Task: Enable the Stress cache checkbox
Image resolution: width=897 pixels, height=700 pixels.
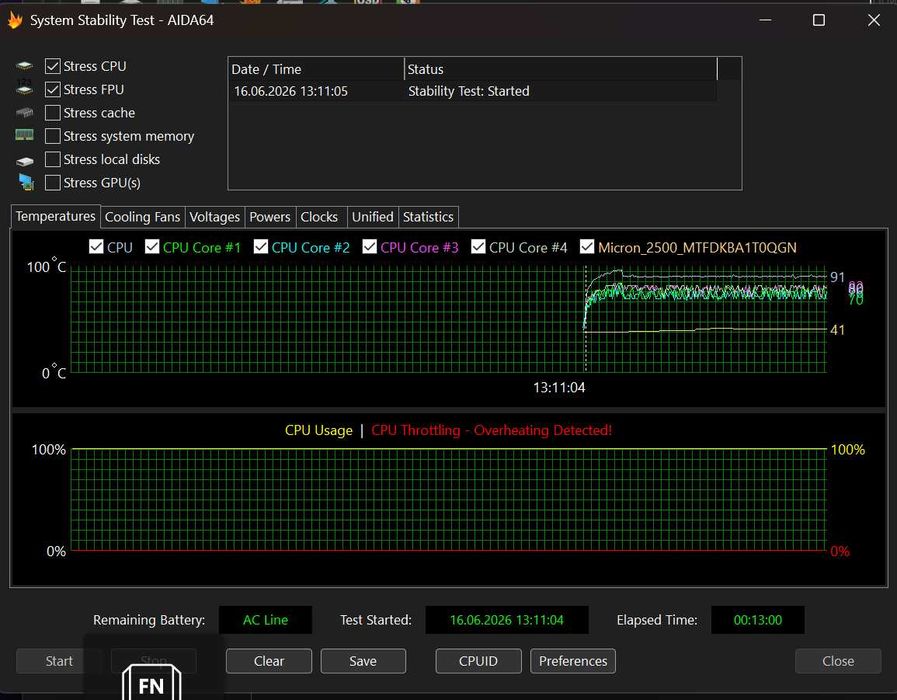Action: pos(53,113)
